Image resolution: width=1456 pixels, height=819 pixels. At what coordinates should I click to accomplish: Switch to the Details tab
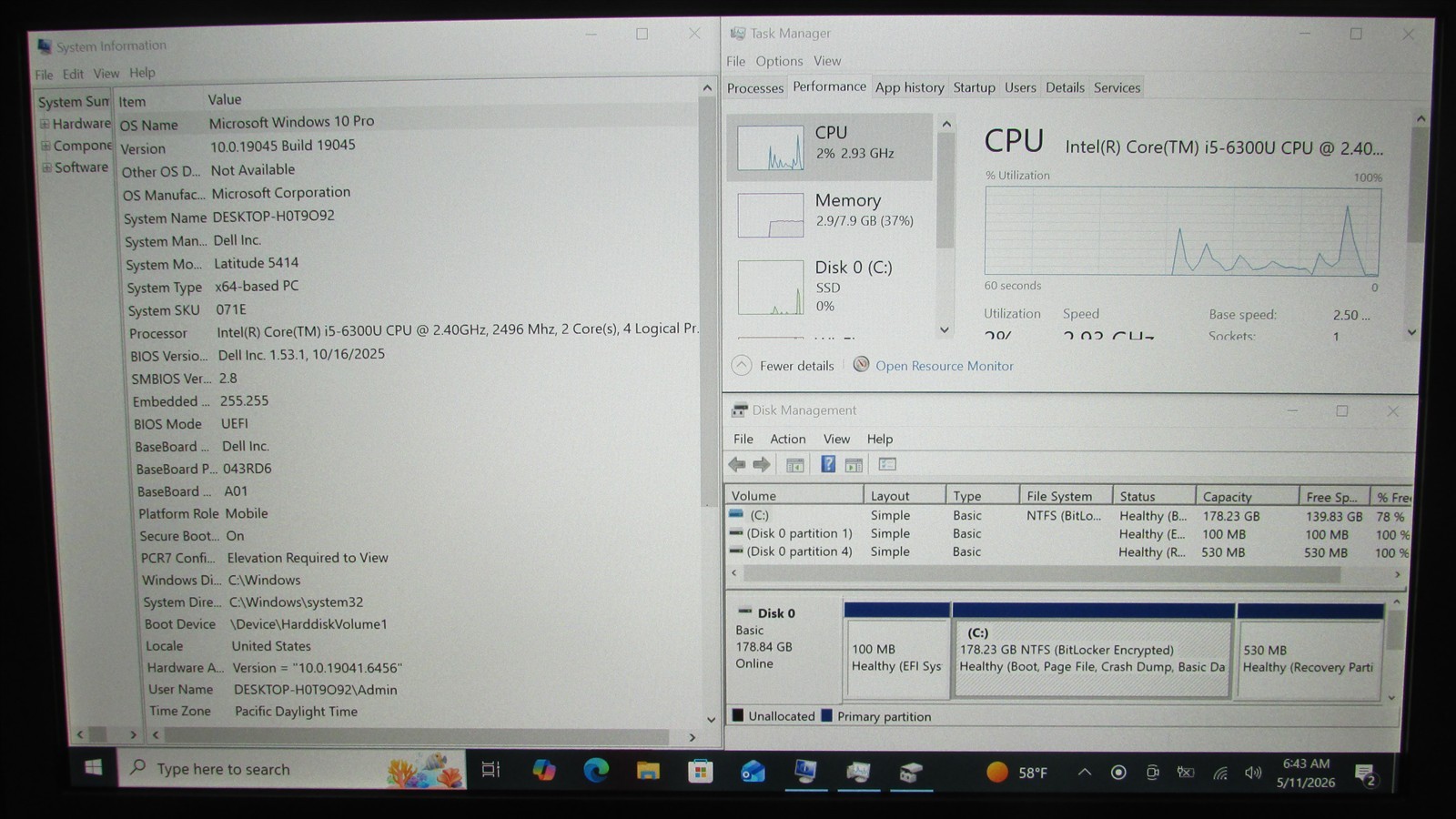click(1065, 87)
